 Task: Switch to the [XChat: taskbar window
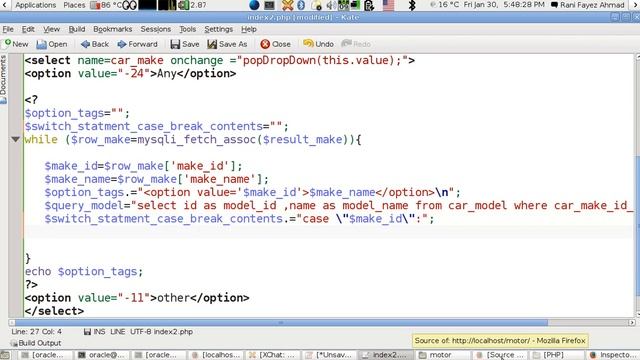(x=272, y=355)
